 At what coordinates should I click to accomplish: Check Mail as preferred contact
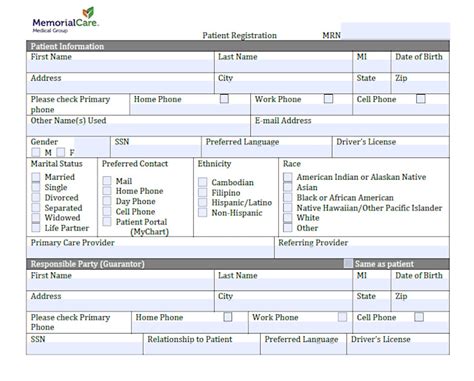(107, 181)
